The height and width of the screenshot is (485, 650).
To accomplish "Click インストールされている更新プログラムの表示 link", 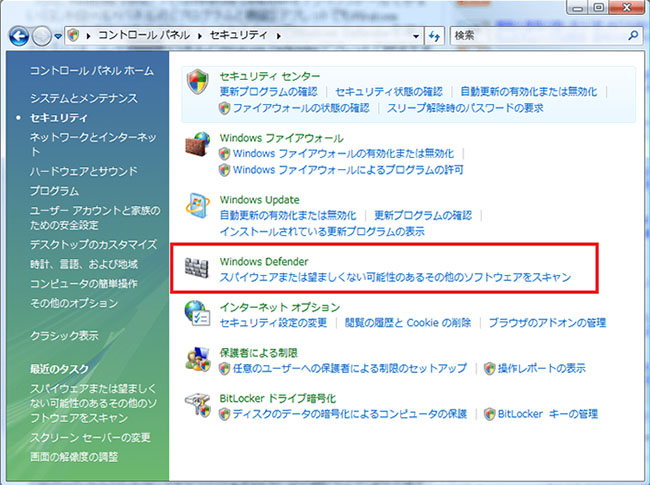I will (322, 231).
